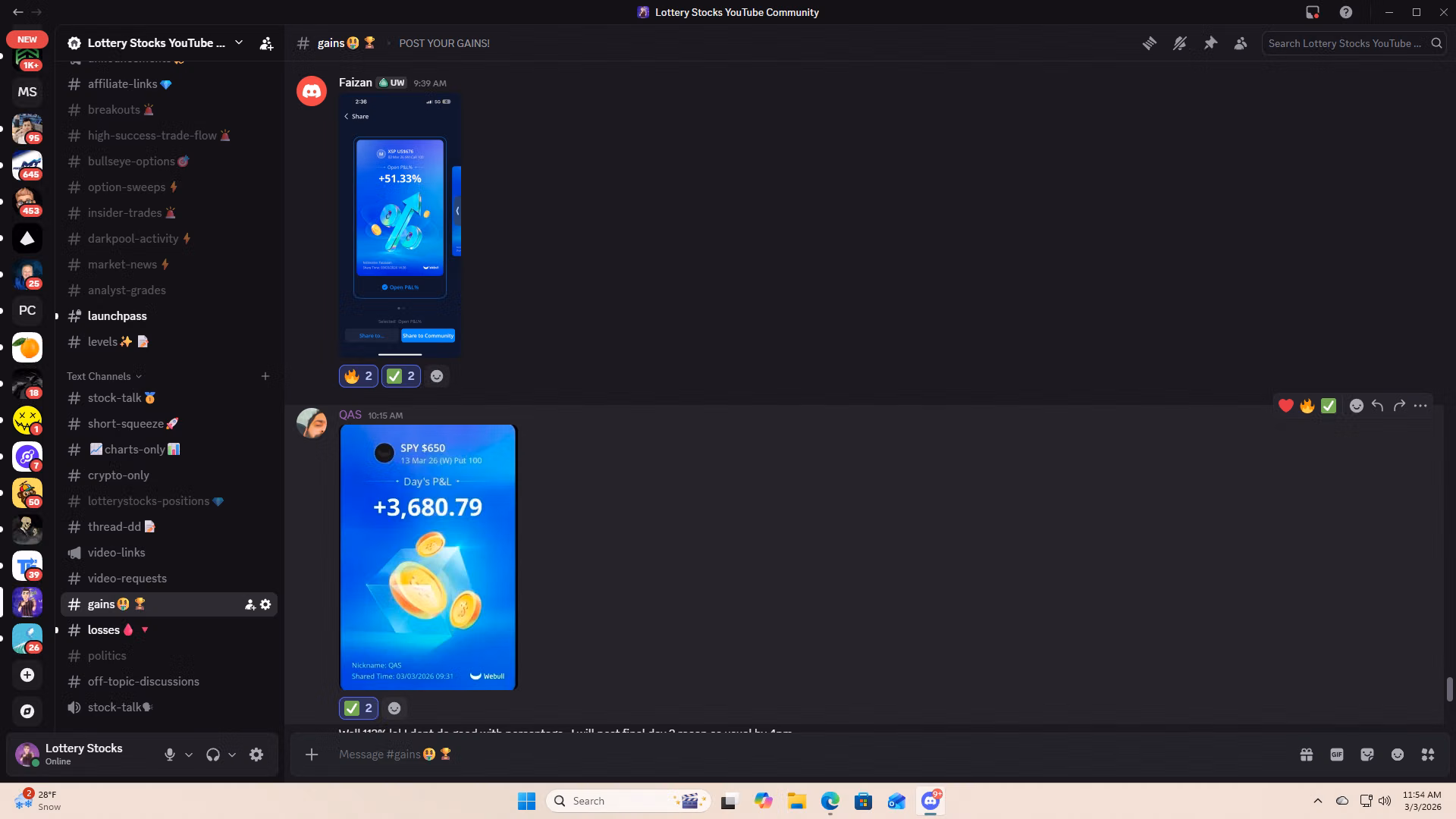Viewport: 1456px width, 819px height.
Task: Collapse the Text Channels category
Action: (104, 376)
